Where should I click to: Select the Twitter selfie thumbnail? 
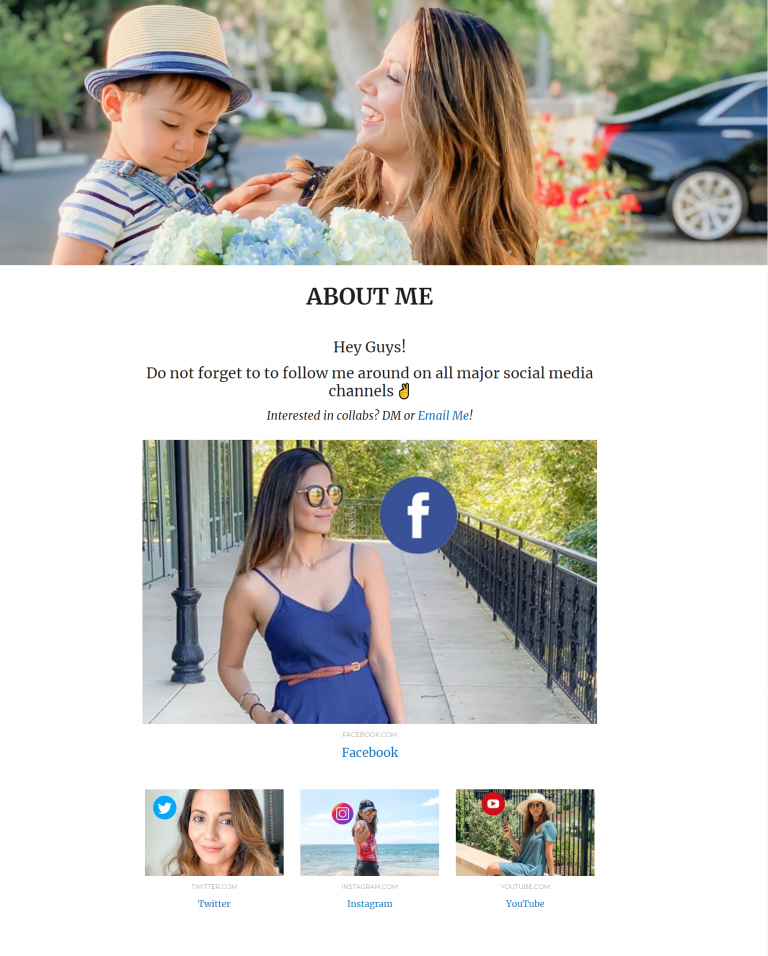tap(214, 832)
